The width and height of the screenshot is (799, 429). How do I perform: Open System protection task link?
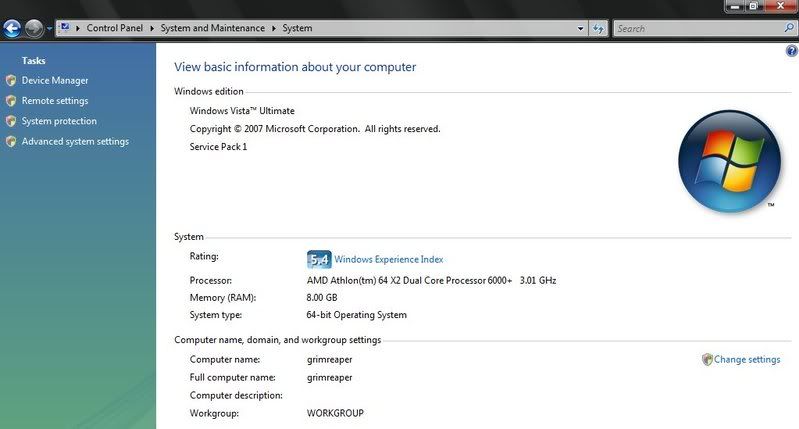pyautogui.click(x=59, y=121)
